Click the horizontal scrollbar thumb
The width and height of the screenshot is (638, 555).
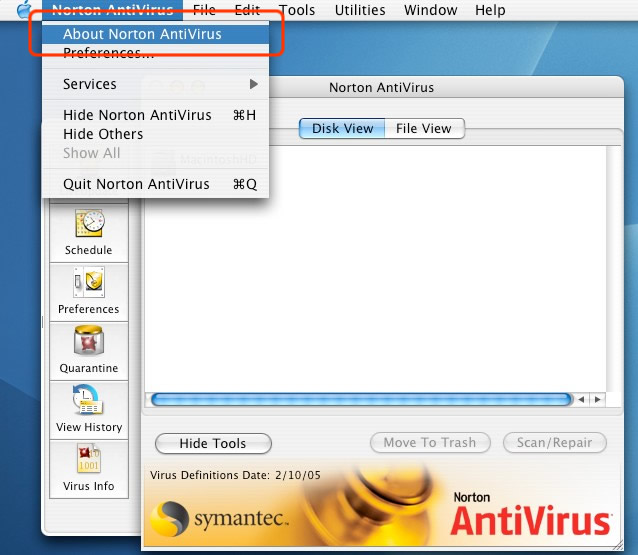(361, 400)
